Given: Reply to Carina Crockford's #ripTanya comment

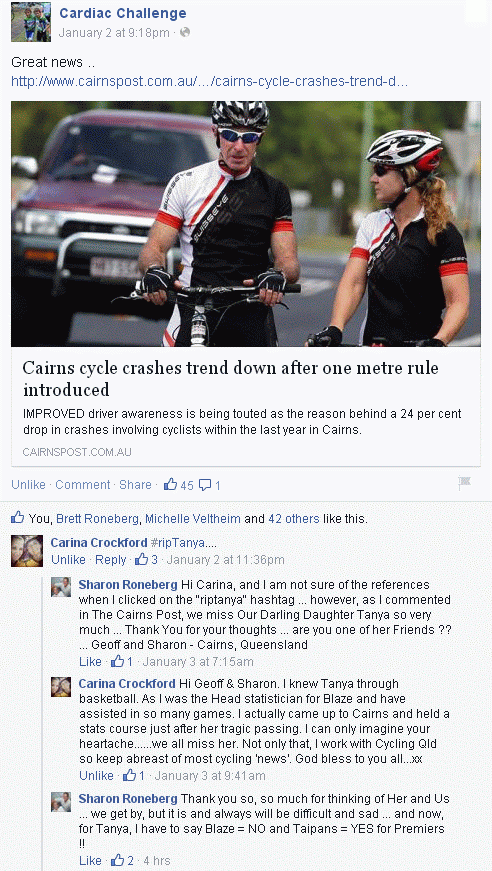Looking at the screenshot, I should click(111, 559).
